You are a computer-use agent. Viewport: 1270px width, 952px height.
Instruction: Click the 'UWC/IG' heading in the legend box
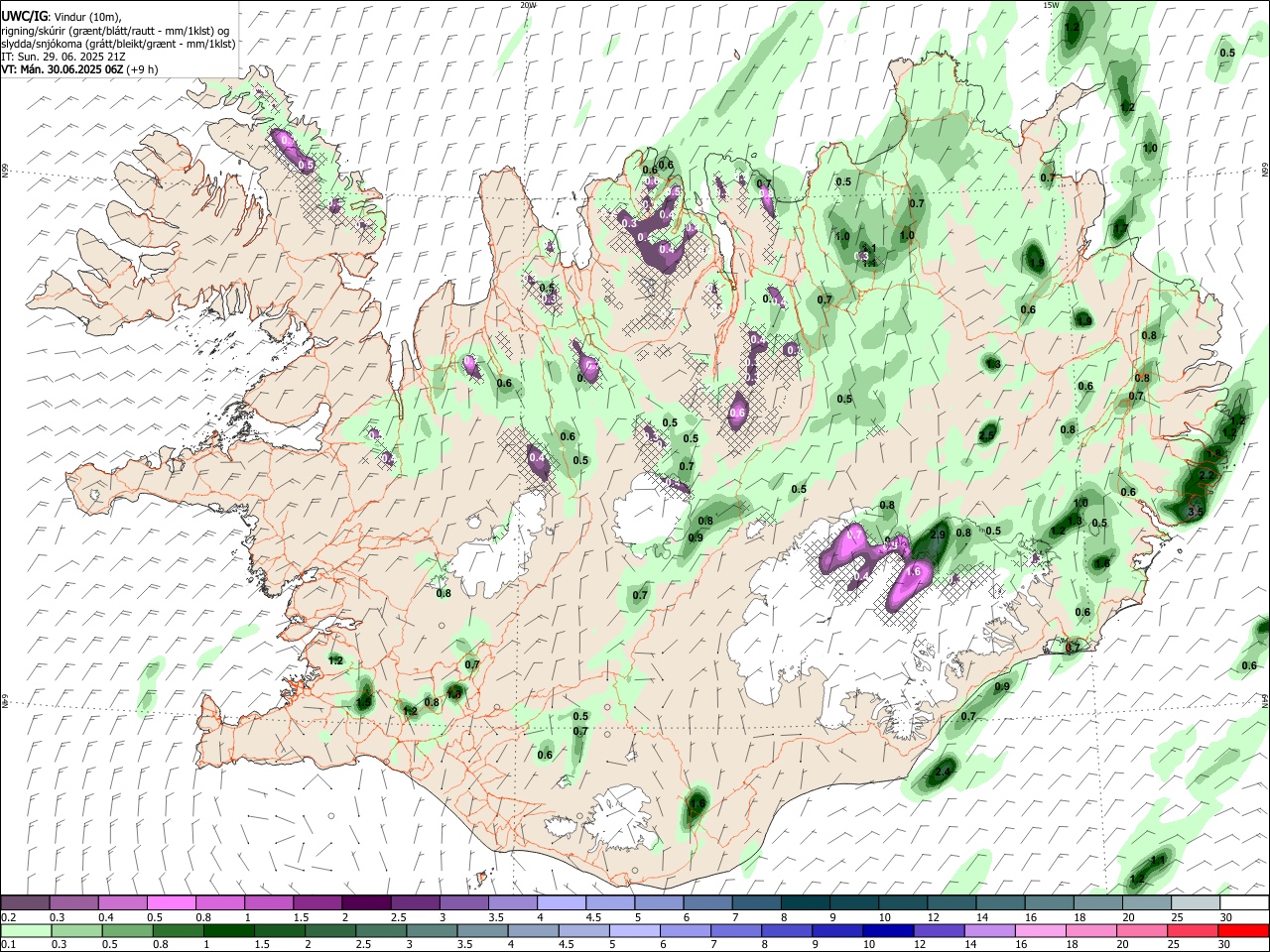(24, 17)
